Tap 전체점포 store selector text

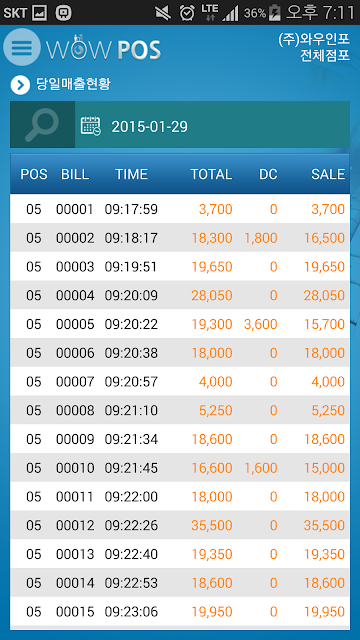325,56
